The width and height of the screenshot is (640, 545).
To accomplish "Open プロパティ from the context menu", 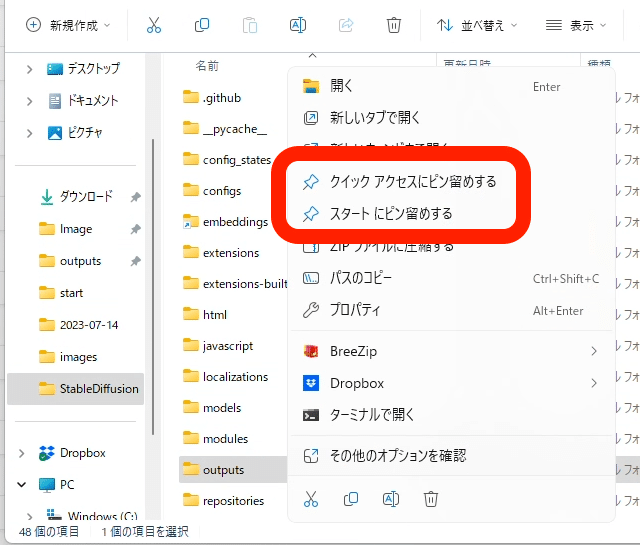I will point(451,310).
